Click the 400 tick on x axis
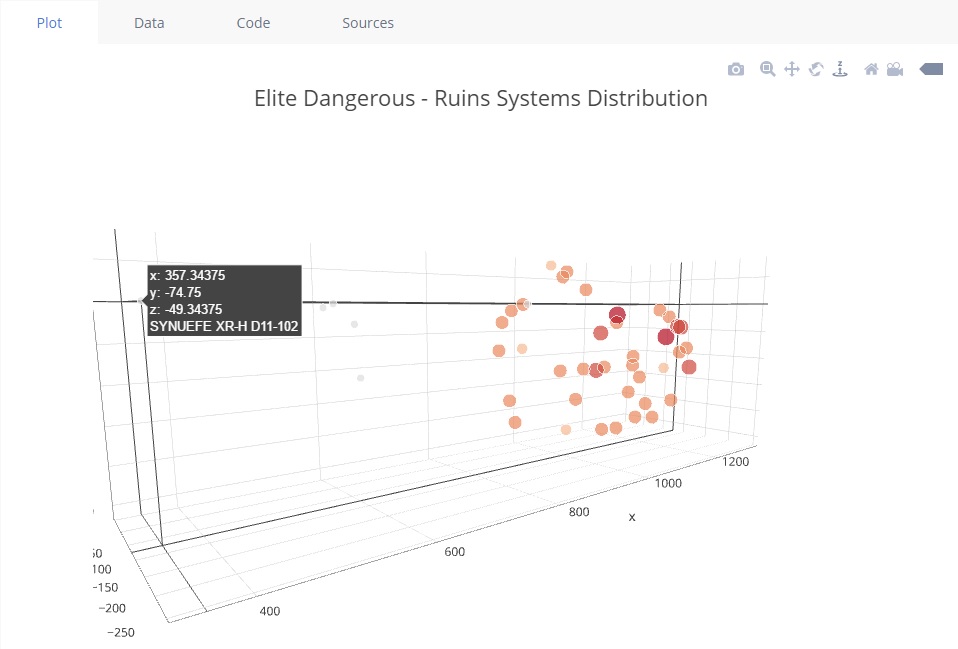Screen dimensions: 958x649 pyautogui.click(x=269, y=611)
